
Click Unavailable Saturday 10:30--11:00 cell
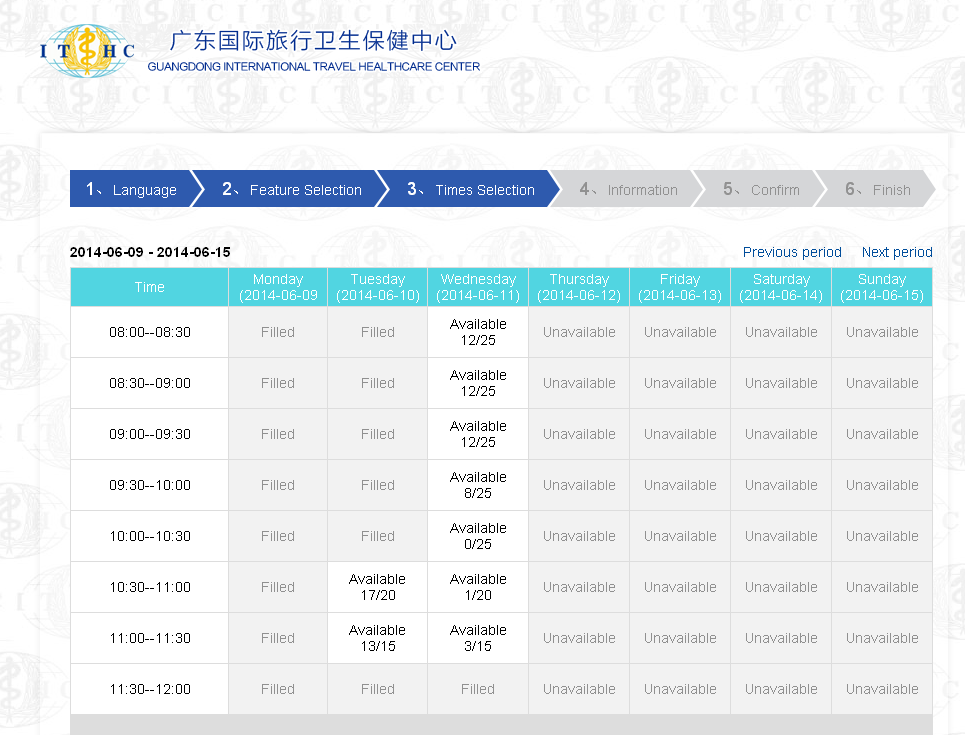[781, 587]
